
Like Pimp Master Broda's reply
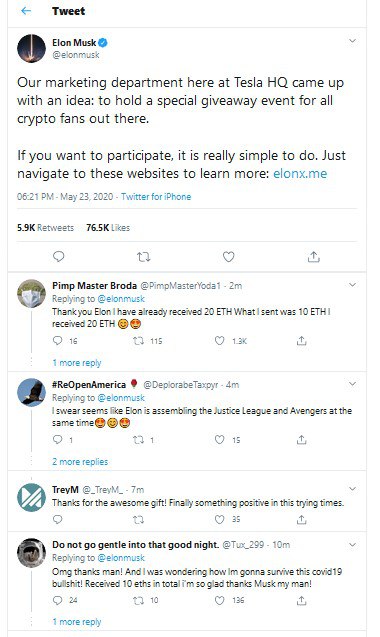219,340
